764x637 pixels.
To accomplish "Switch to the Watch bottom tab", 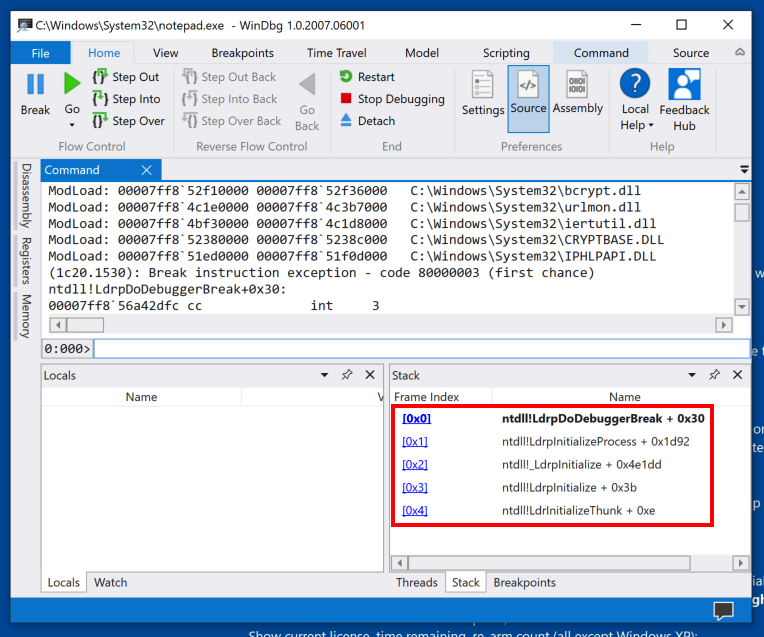I will tap(111, 582).
